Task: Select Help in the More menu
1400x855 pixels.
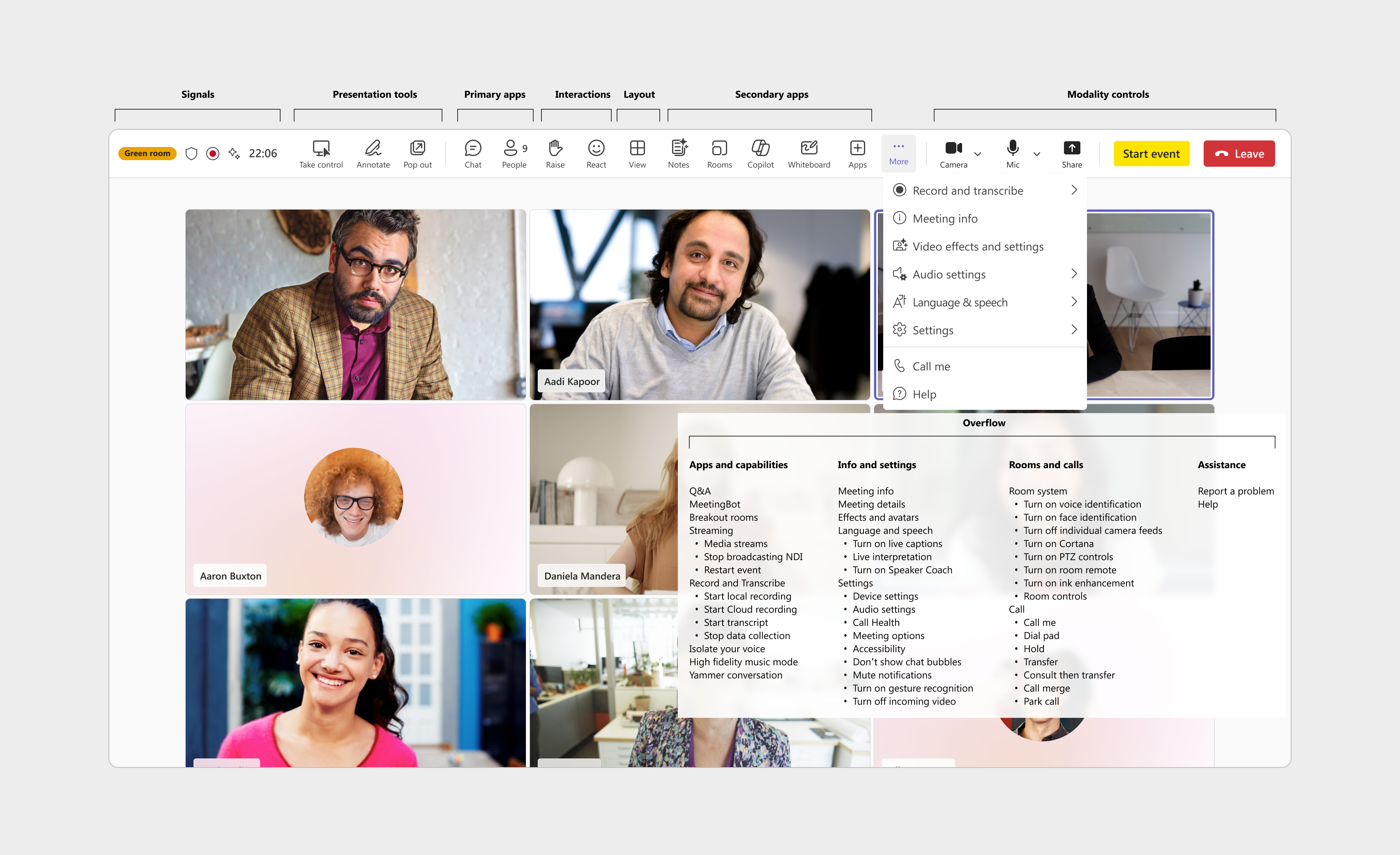Action: coord(985,394)
